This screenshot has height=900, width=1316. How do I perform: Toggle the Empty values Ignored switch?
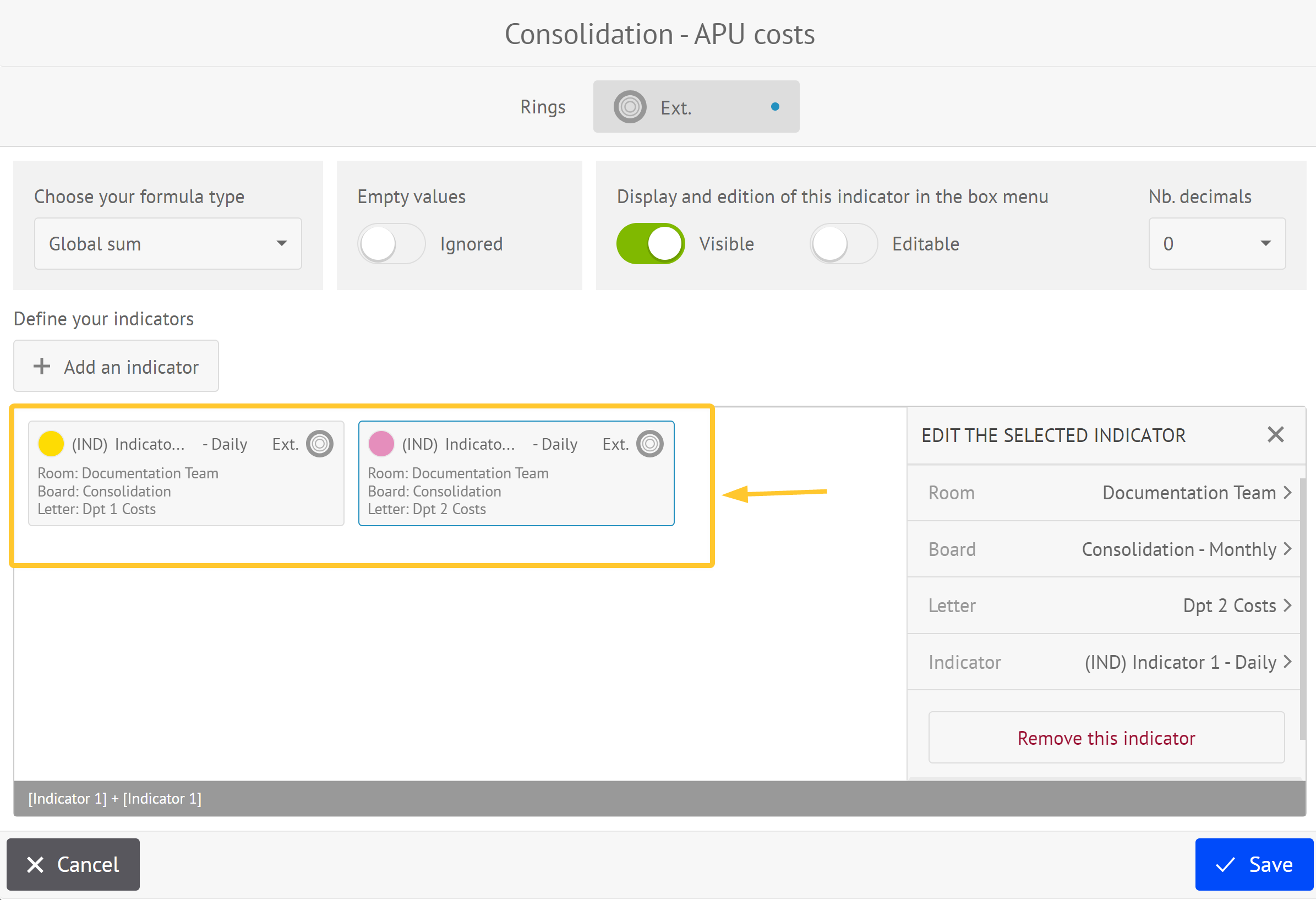pos(391,243)
